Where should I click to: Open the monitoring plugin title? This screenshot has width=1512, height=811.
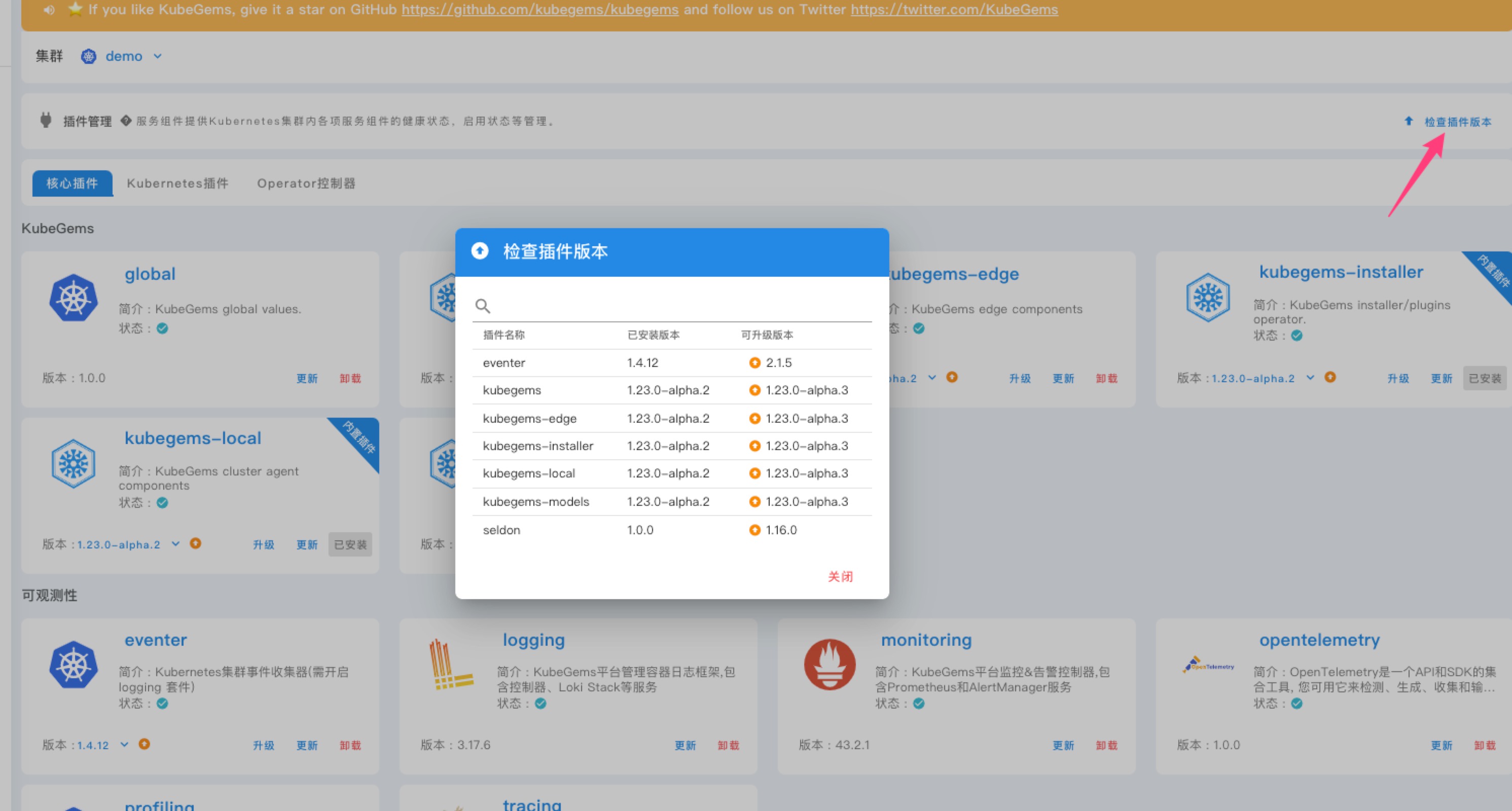(x=926, y=640)
